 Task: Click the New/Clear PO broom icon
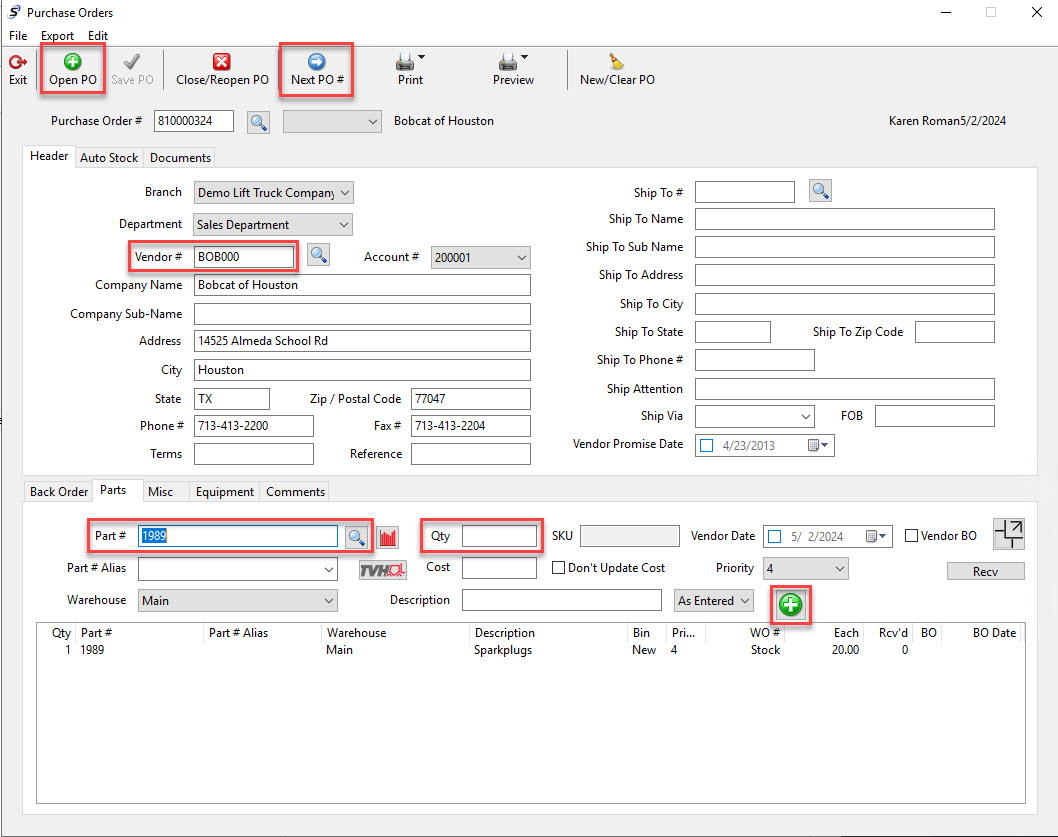[x=616, y=62]
